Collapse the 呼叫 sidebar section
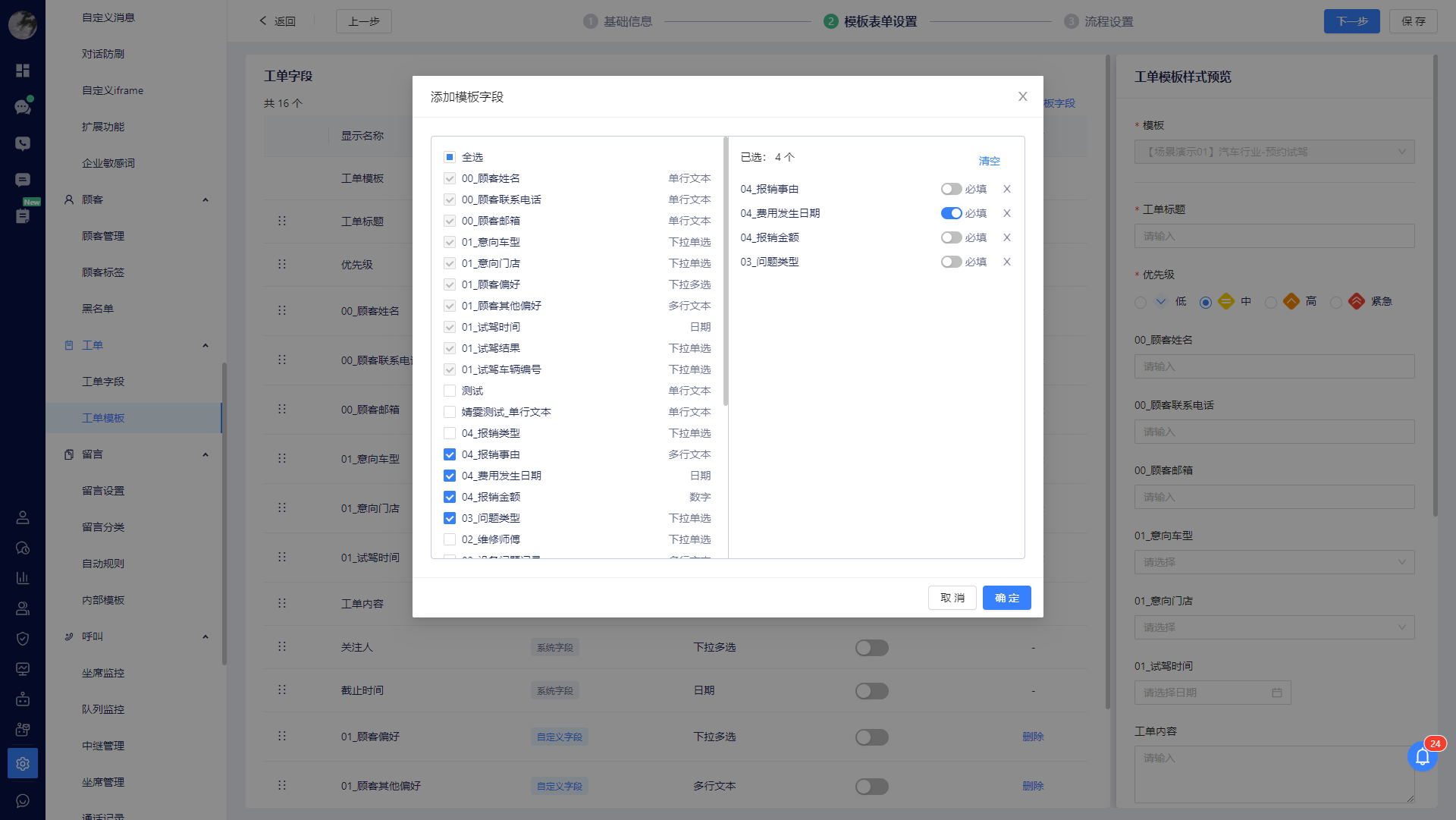 pyautogui.click(x=206, y=636)
